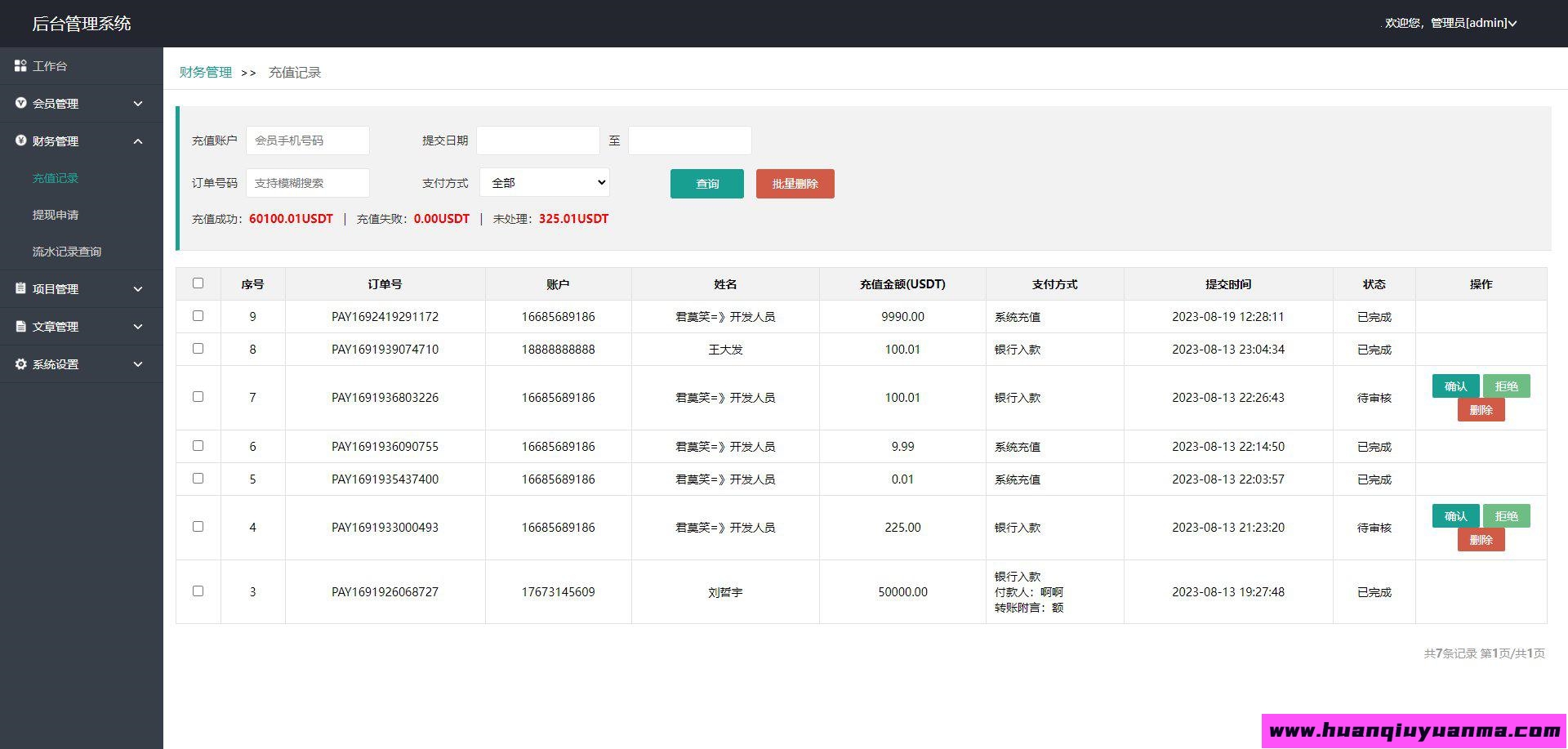Select the 系统设置 menu label
1568x749 pixels.
(x=56, y=364)
